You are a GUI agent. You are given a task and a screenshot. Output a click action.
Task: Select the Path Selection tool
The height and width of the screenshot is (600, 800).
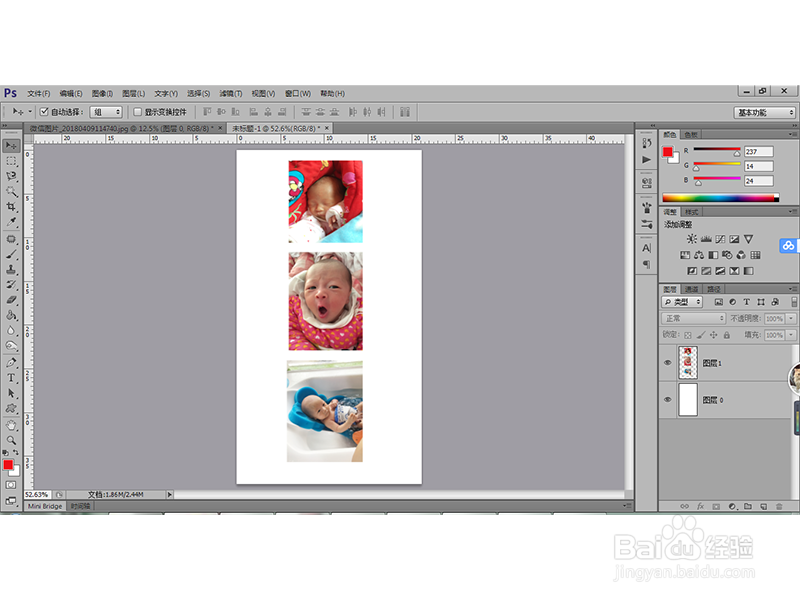click(11, 393)
